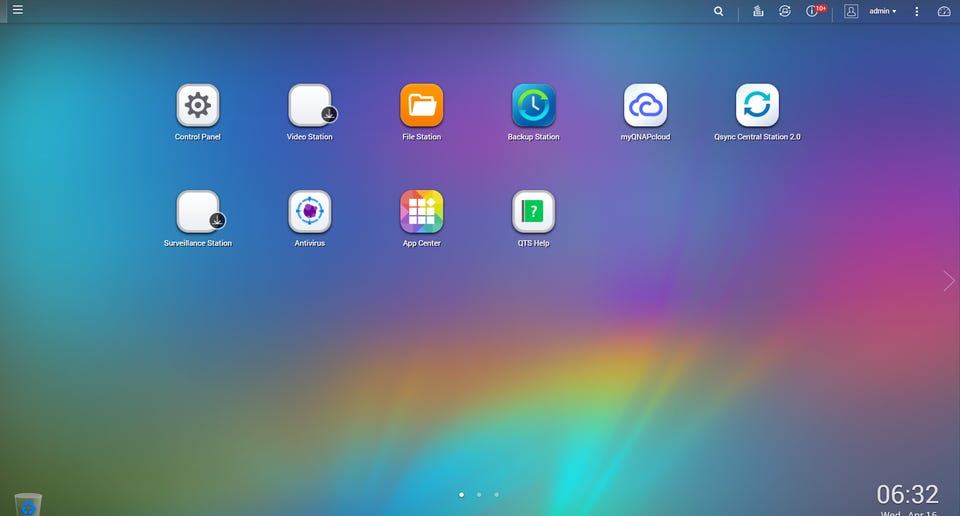
Task: Open external devices icon in top bar
Action: coord(785,11)
